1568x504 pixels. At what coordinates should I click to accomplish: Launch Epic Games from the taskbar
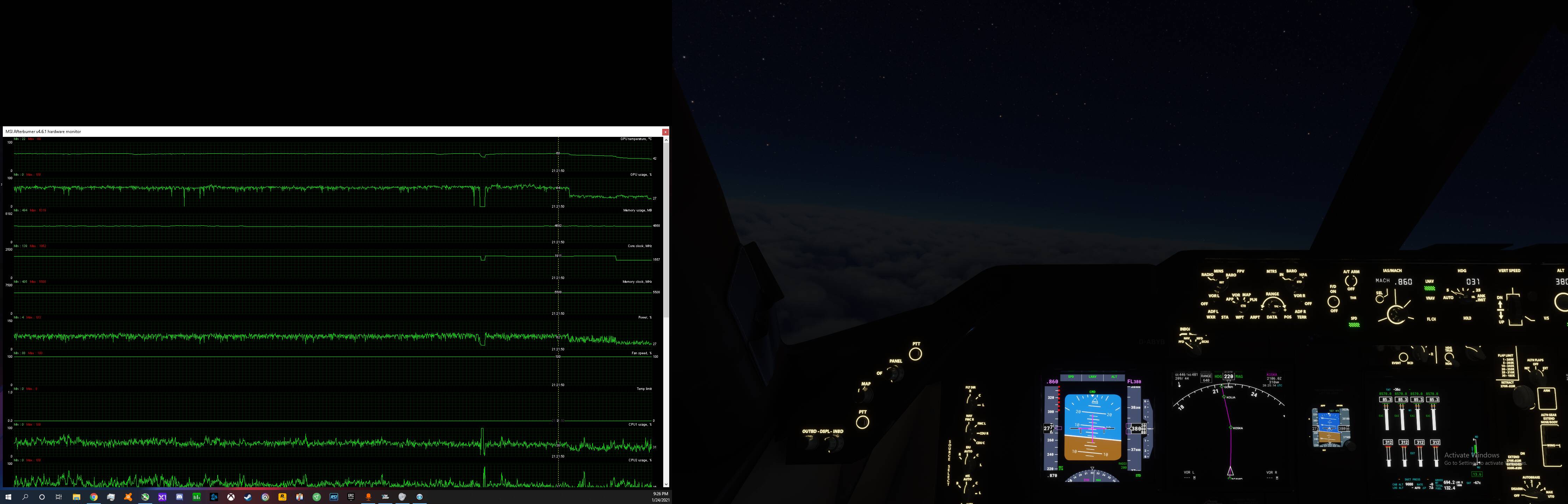coord(351,497)
